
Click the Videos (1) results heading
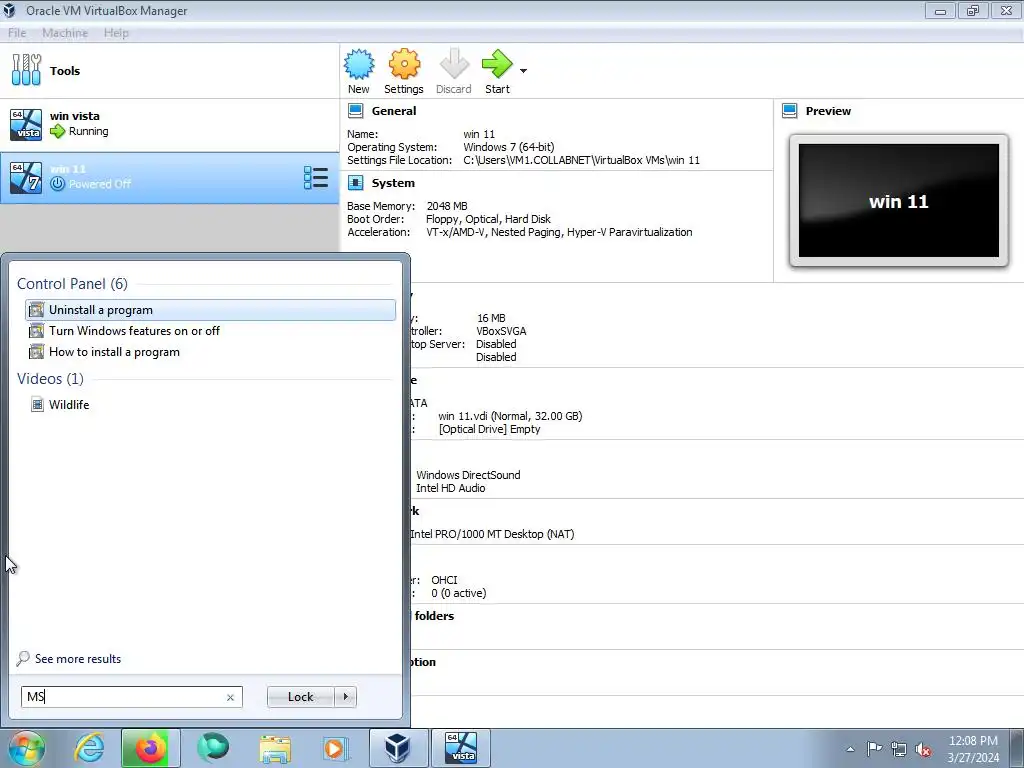coord(50,379)
